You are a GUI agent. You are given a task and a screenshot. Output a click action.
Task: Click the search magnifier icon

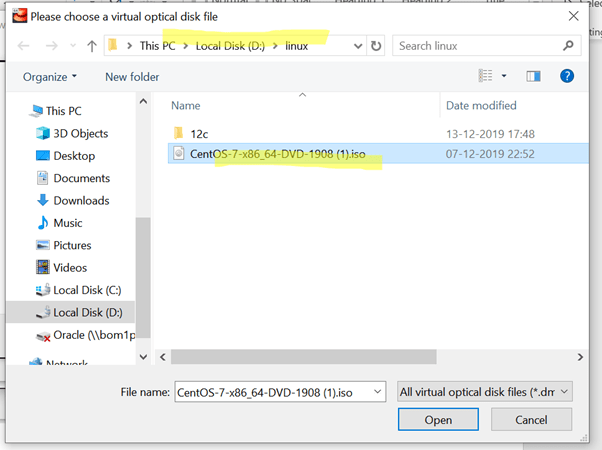click(x=567, y=46)
